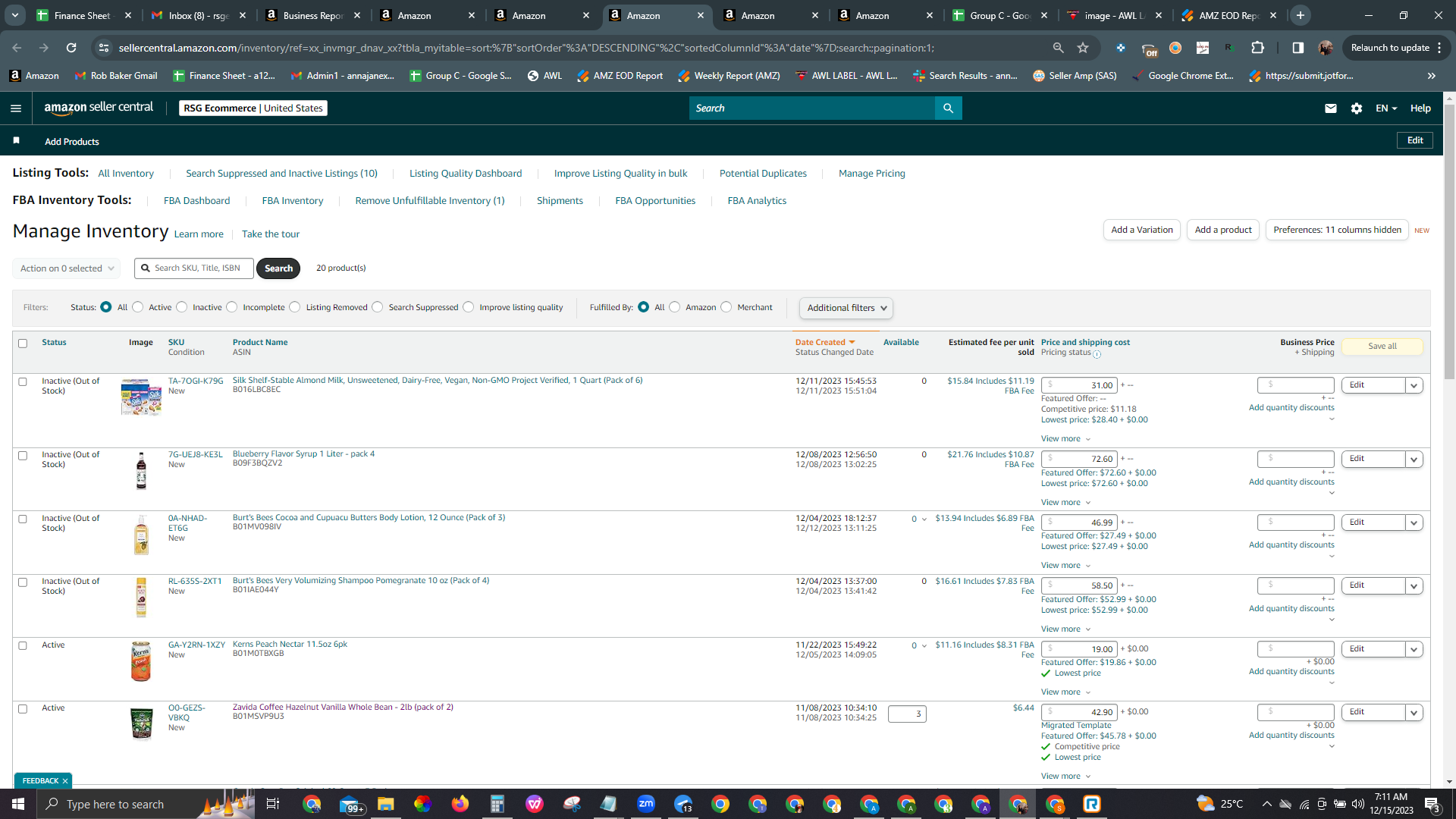Switch to the Business Report tab

(312, 15)
